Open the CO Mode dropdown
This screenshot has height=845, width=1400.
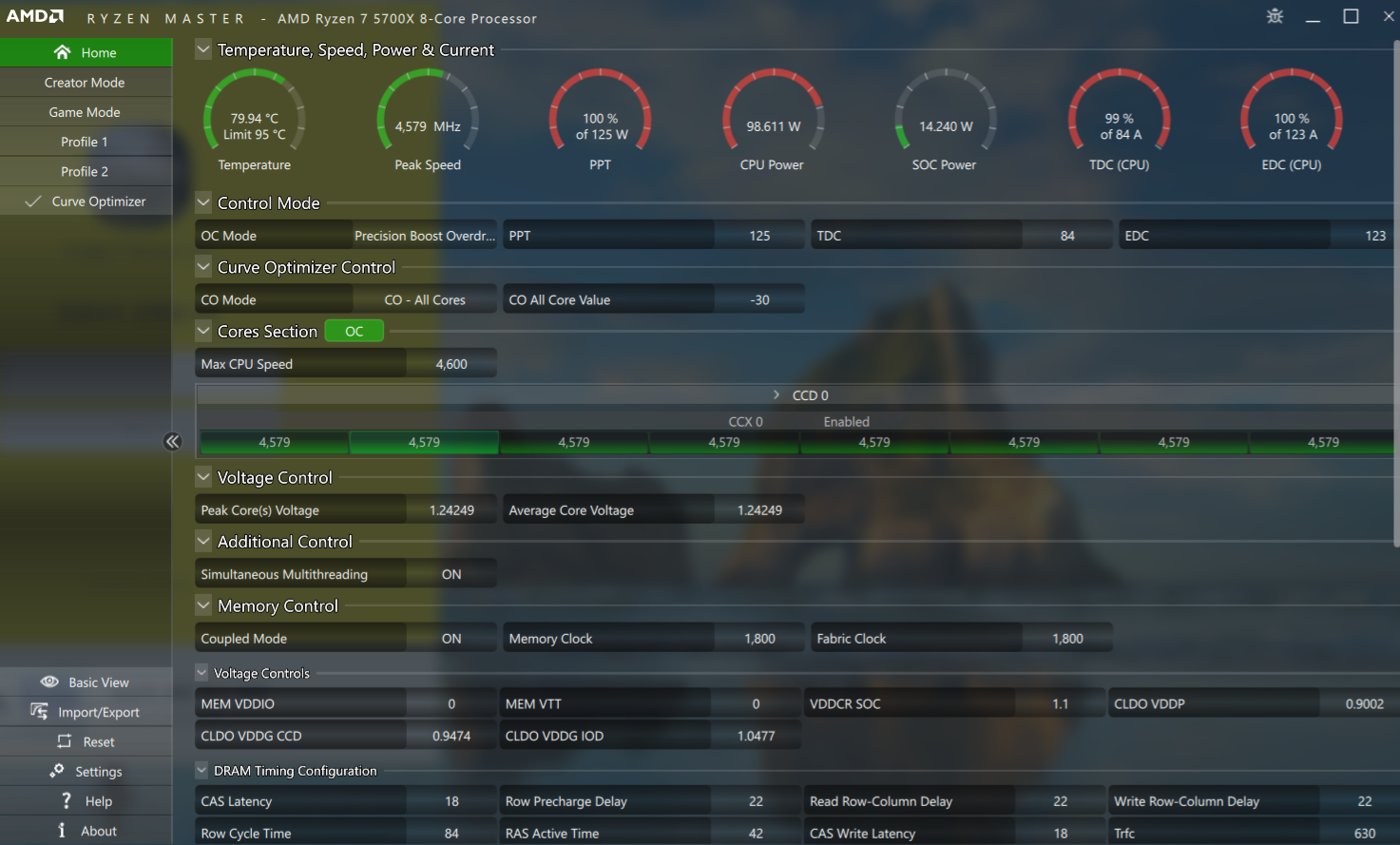click(x=425, y=299)
